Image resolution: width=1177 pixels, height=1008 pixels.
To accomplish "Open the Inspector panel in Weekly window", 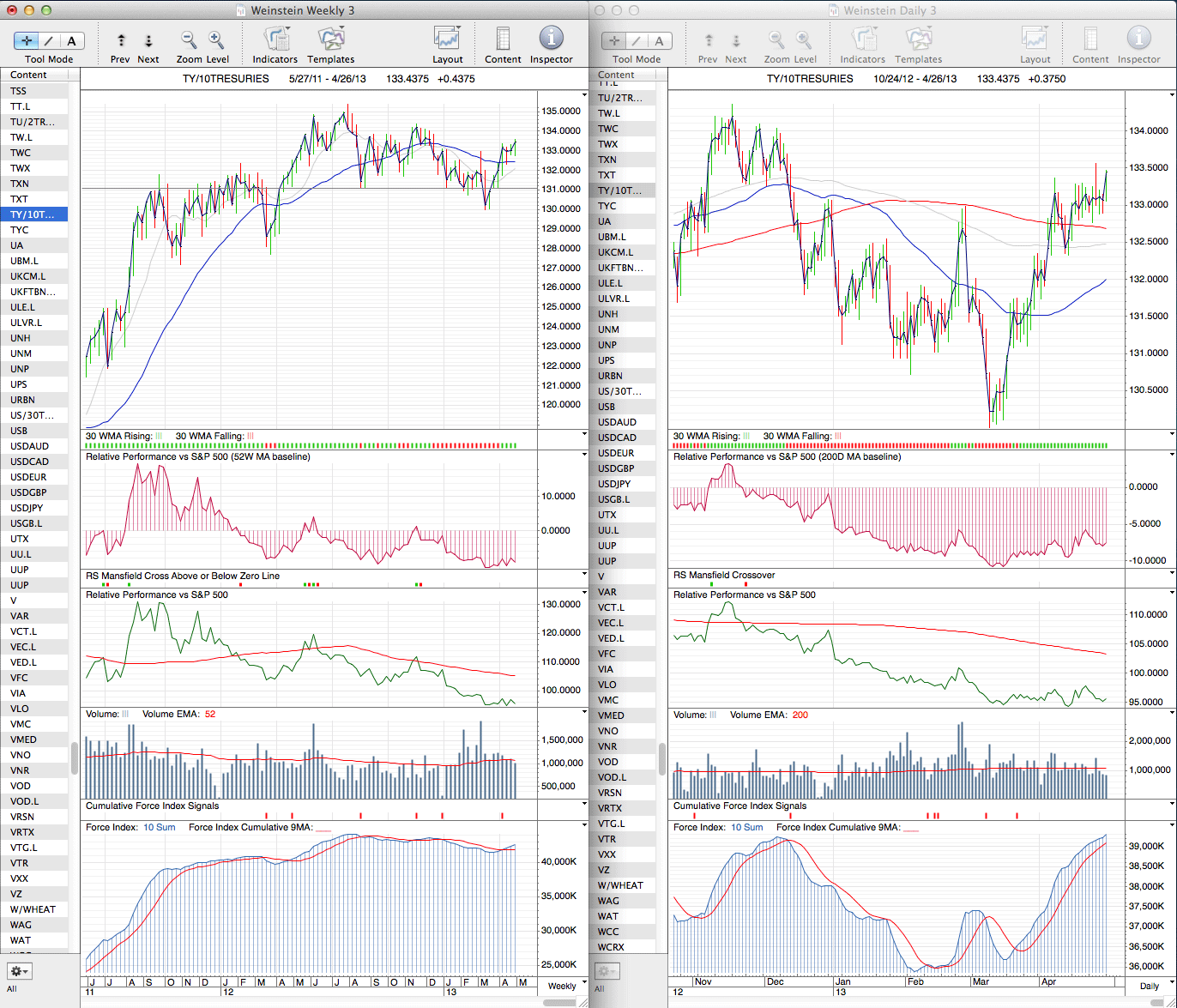I will click(551, 39).
